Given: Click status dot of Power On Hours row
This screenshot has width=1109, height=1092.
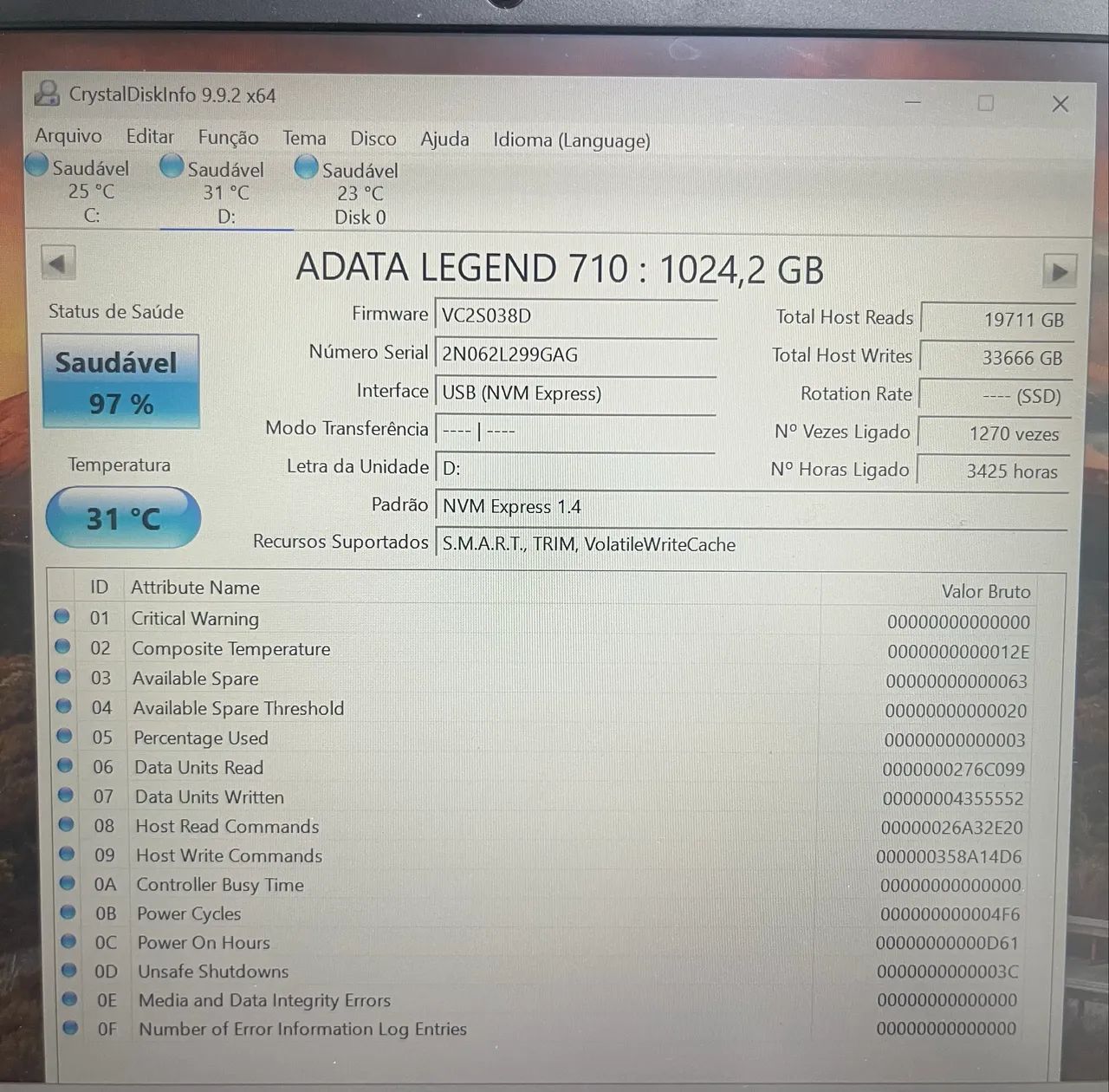Looking at the screenshot, I should [x=69, y=941].
